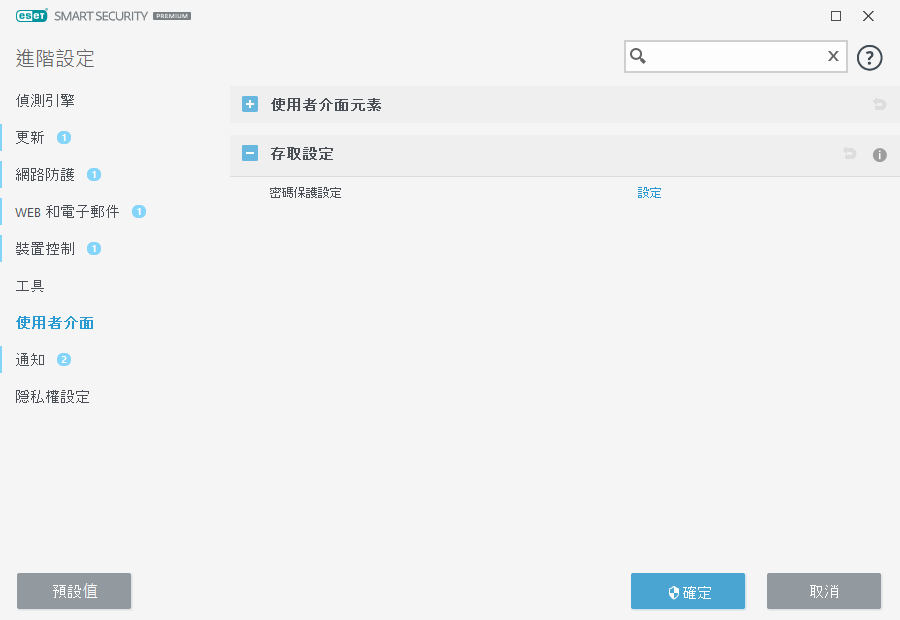Clear the search box with the X icon
900x620 pixels.
pyautogui.click(x=832, y=57)
